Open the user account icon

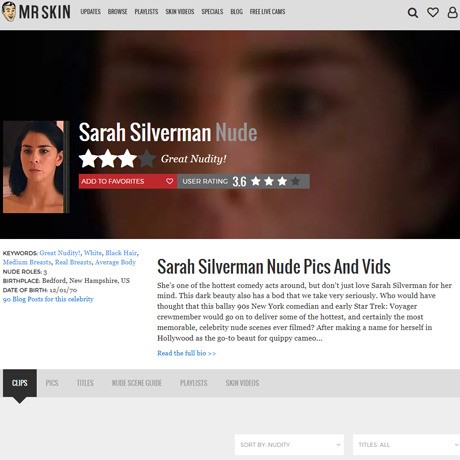(452, 13)
